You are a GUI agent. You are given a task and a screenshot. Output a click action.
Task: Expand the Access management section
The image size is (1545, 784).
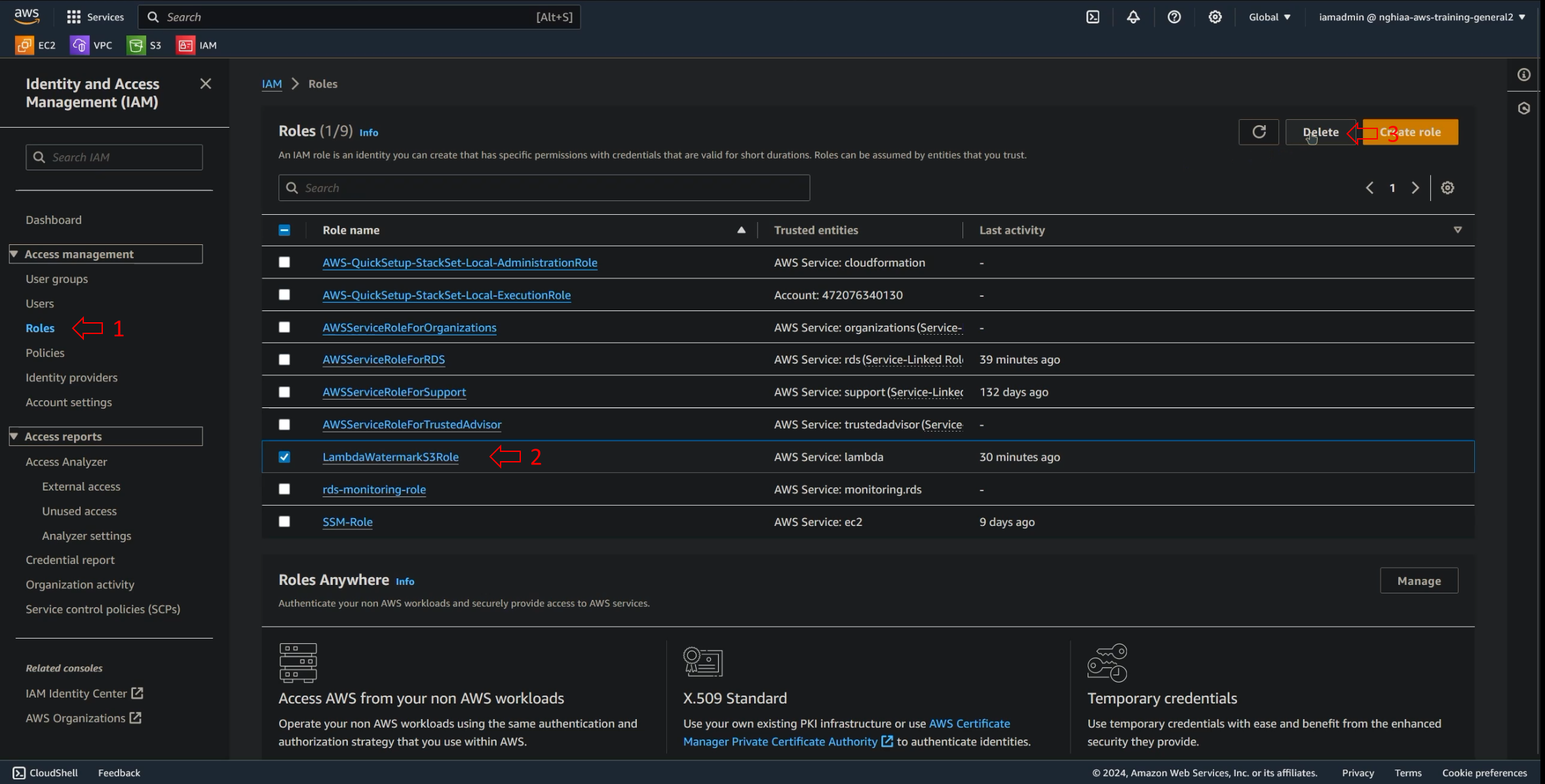click(15, 253)
